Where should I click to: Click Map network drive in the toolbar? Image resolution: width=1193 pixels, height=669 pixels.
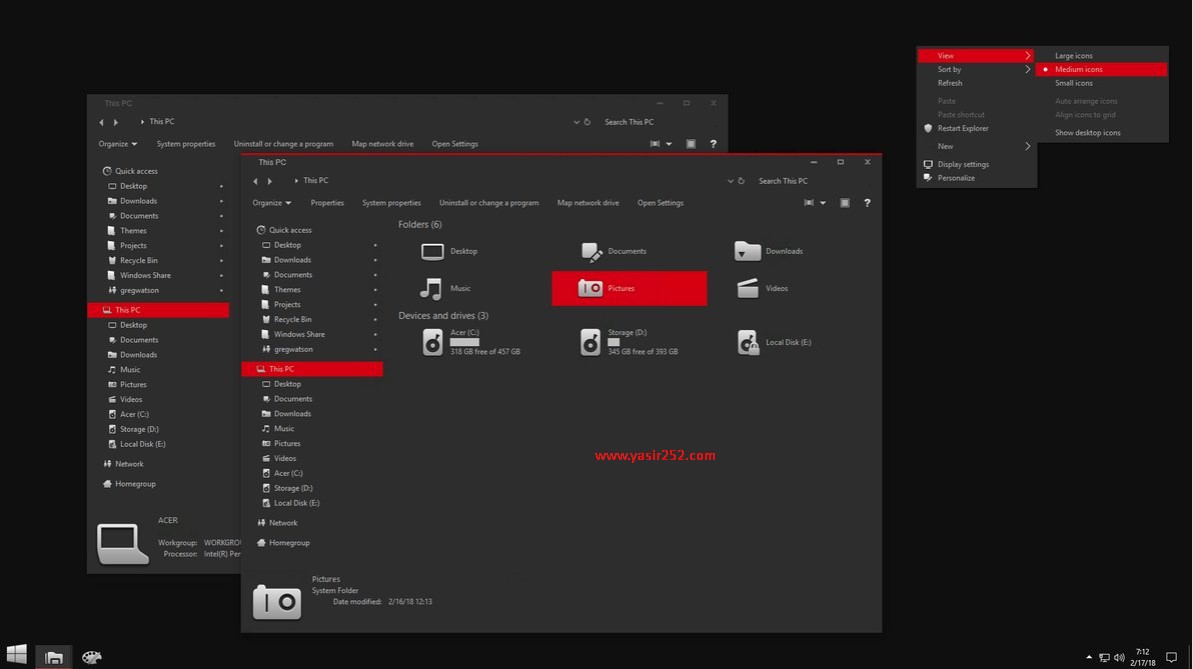pyautogui.click(x=587, y=203)
